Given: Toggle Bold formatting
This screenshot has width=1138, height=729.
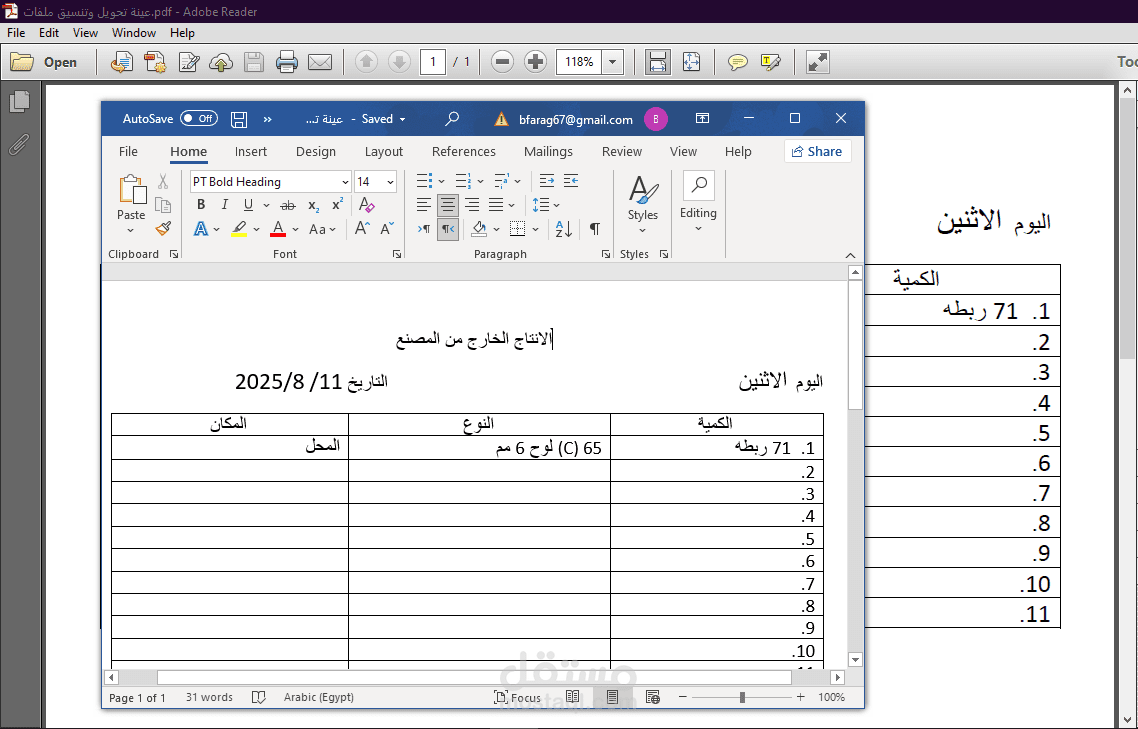Looking at the screenshot, I should coord(201,205).
